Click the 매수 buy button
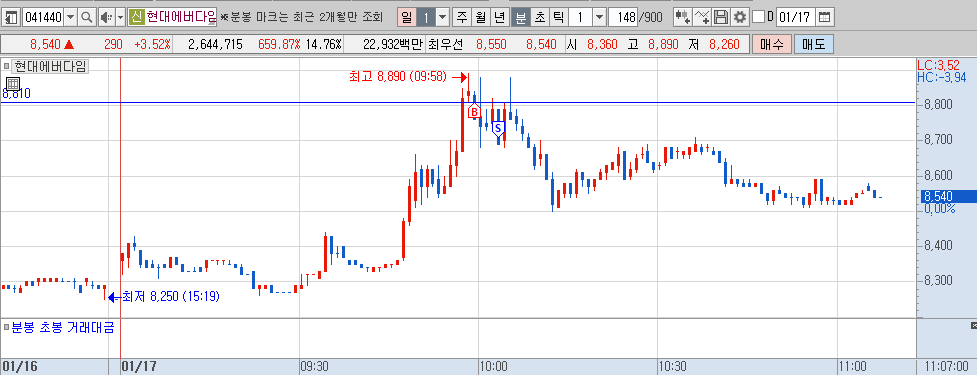977x375 pixels. (771, 44)
